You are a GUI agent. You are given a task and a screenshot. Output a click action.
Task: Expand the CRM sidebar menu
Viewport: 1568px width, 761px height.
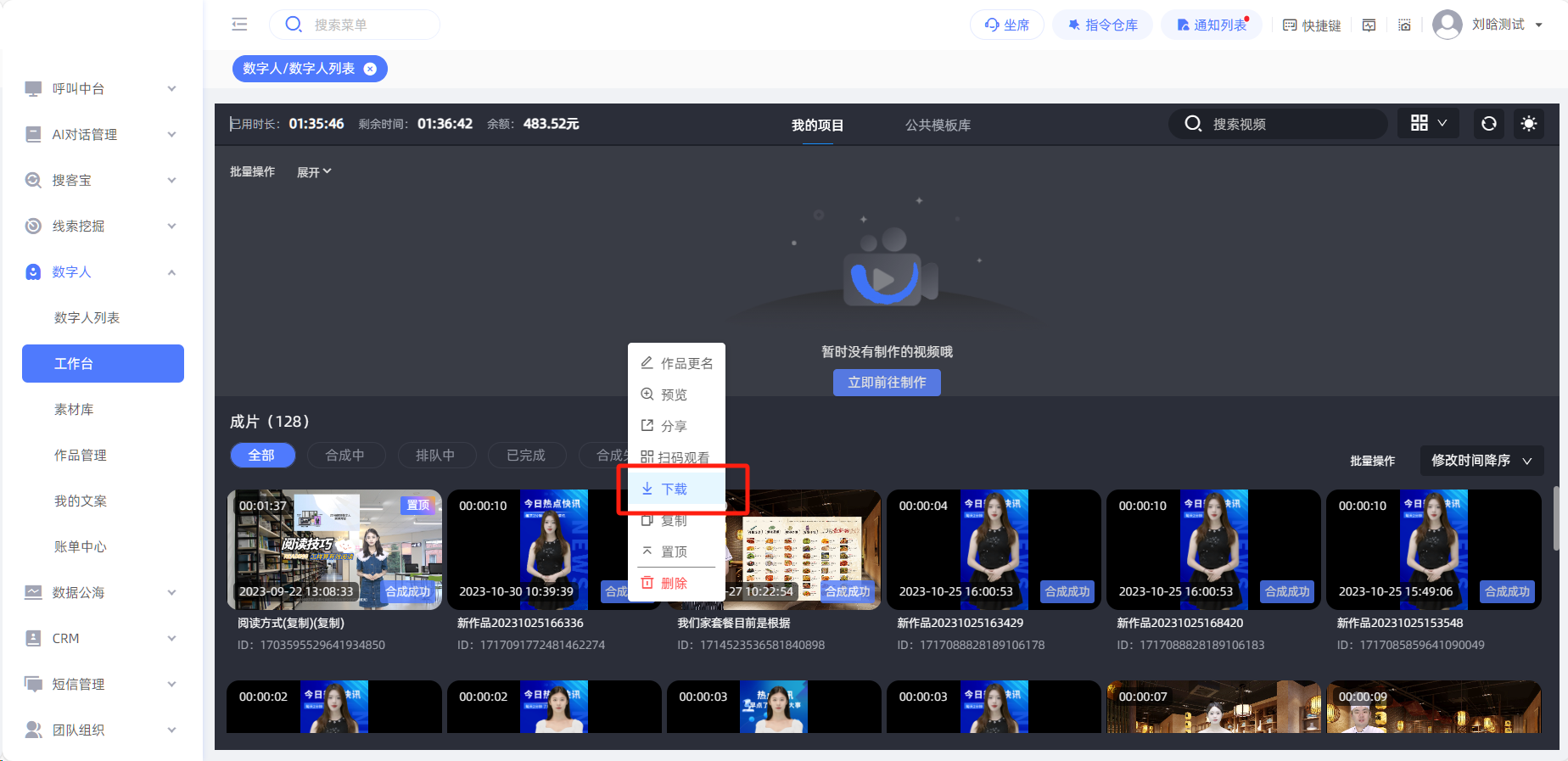coord(103,638)
